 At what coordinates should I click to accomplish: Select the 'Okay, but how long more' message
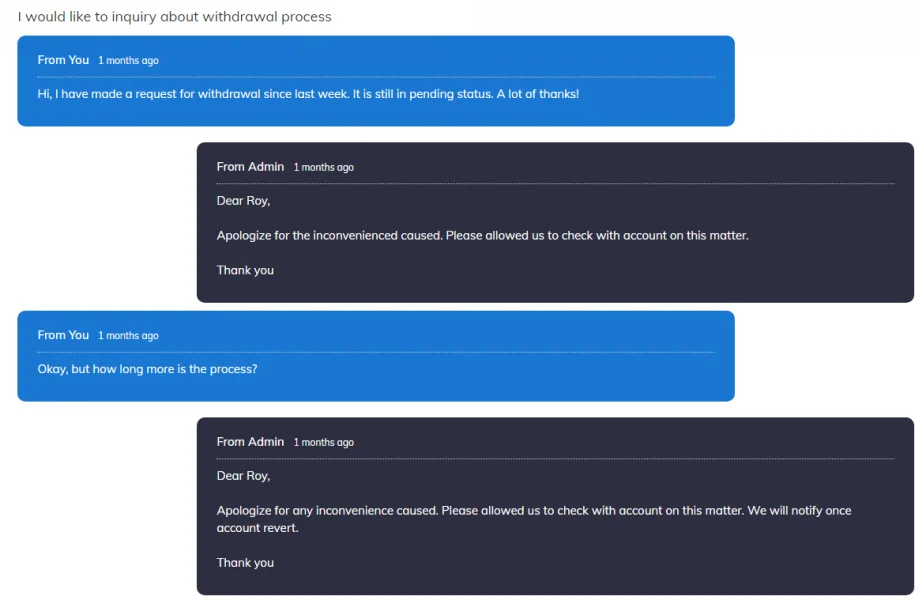click(147, 369)
